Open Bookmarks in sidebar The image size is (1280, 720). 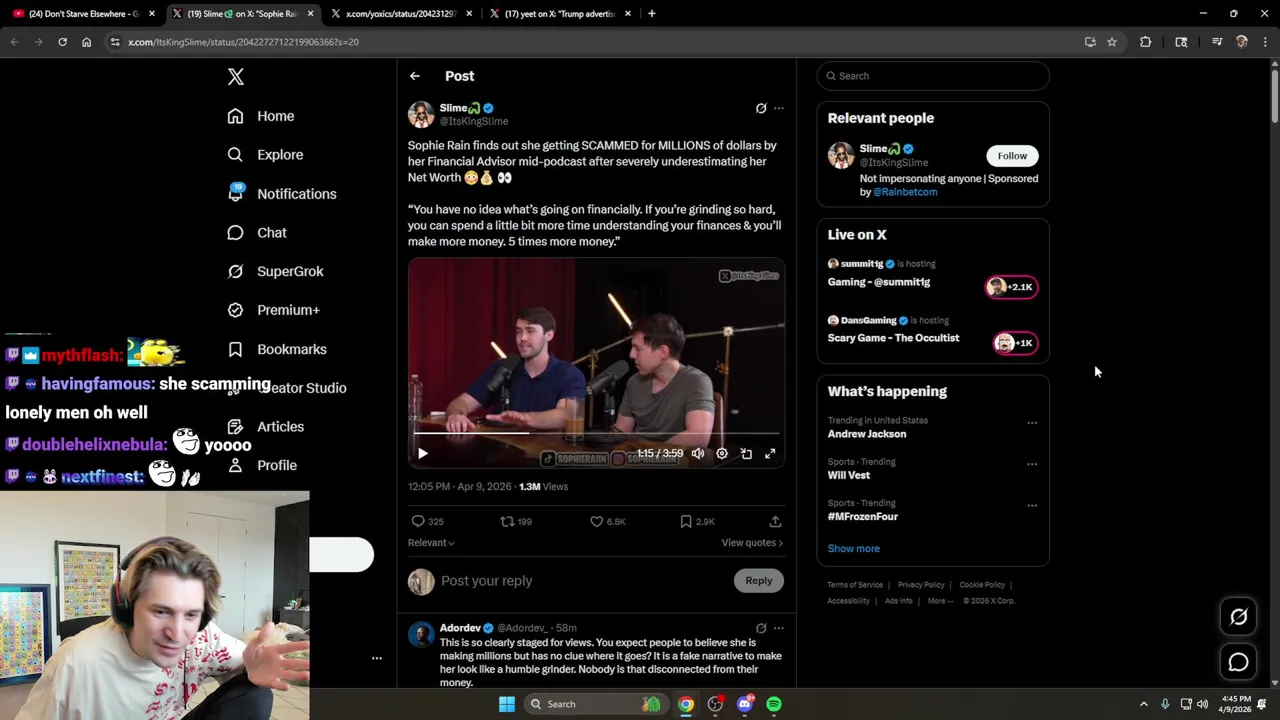click(277, 349)
